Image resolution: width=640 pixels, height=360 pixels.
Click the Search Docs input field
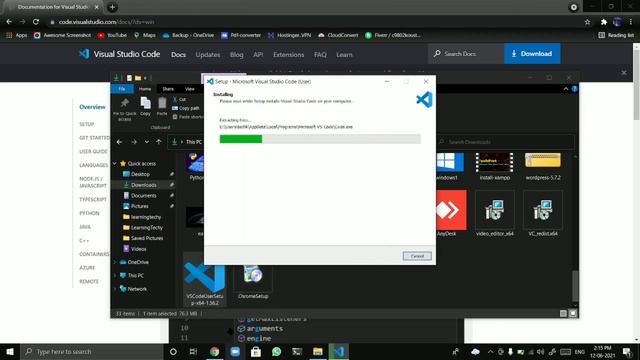coord(465,53)
